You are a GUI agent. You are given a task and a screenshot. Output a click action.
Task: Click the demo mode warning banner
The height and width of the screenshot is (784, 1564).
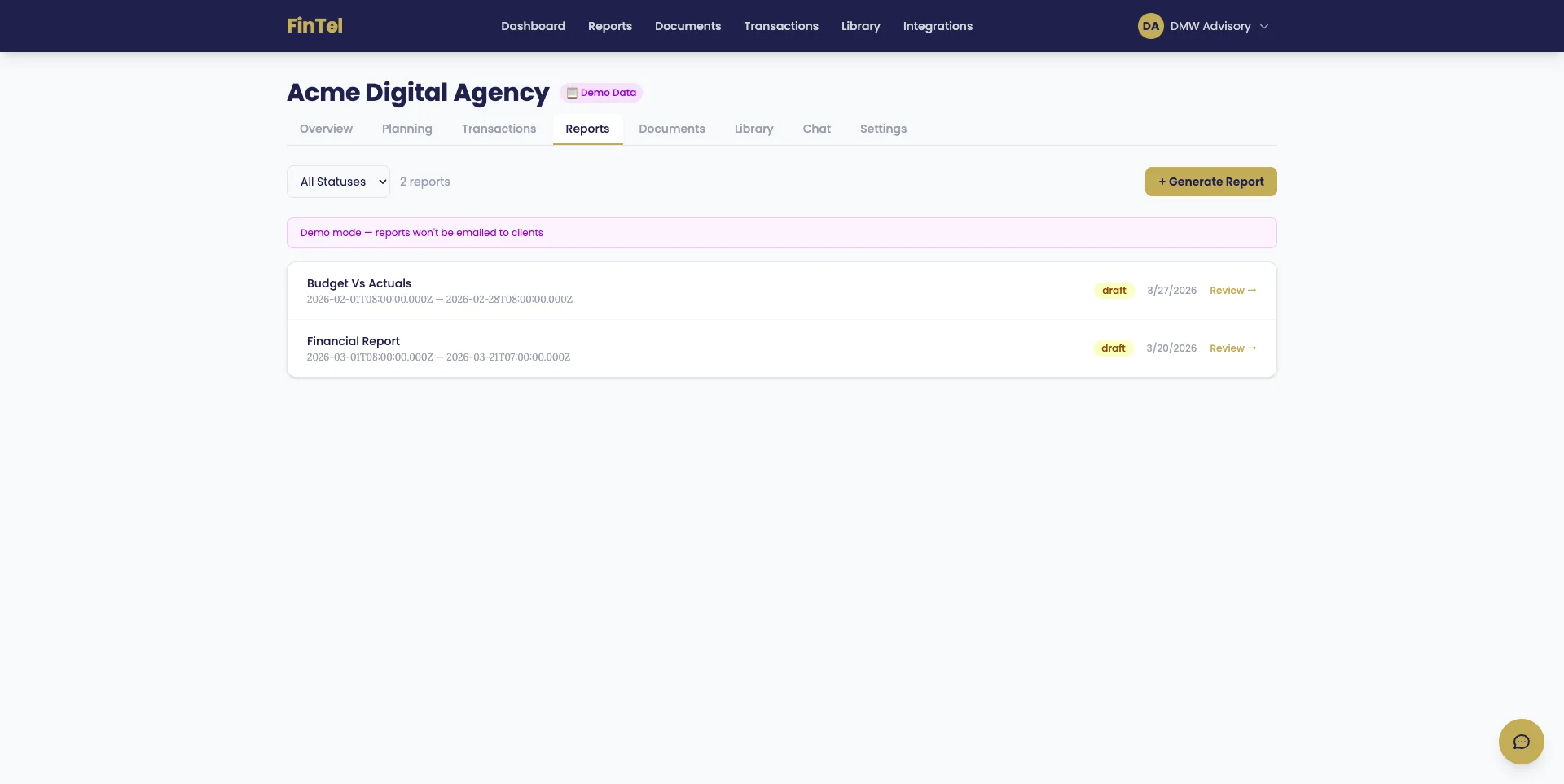(x=781, y=233)
